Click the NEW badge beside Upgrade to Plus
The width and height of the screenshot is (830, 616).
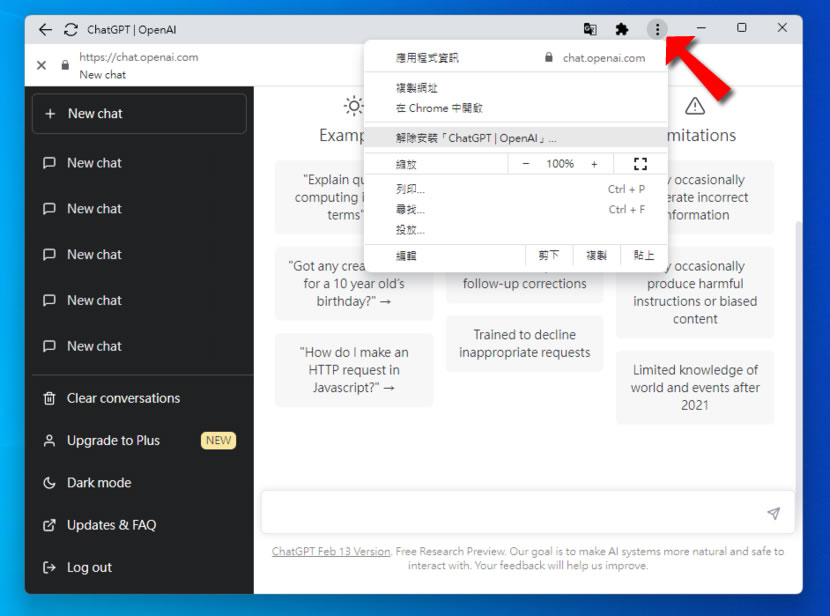tap(218, 440)
